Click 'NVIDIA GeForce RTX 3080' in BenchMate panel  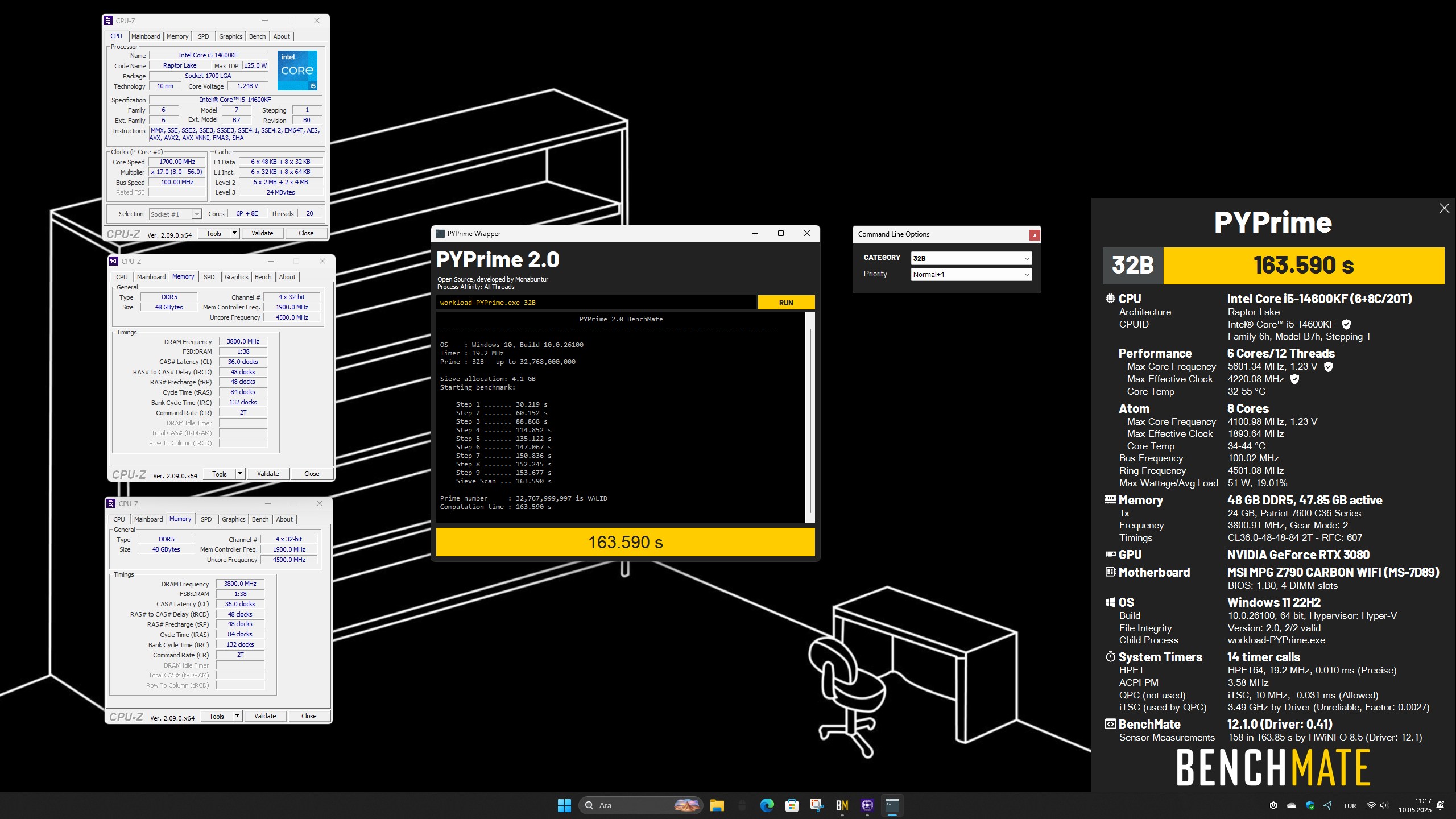(x=1298, y=555)
